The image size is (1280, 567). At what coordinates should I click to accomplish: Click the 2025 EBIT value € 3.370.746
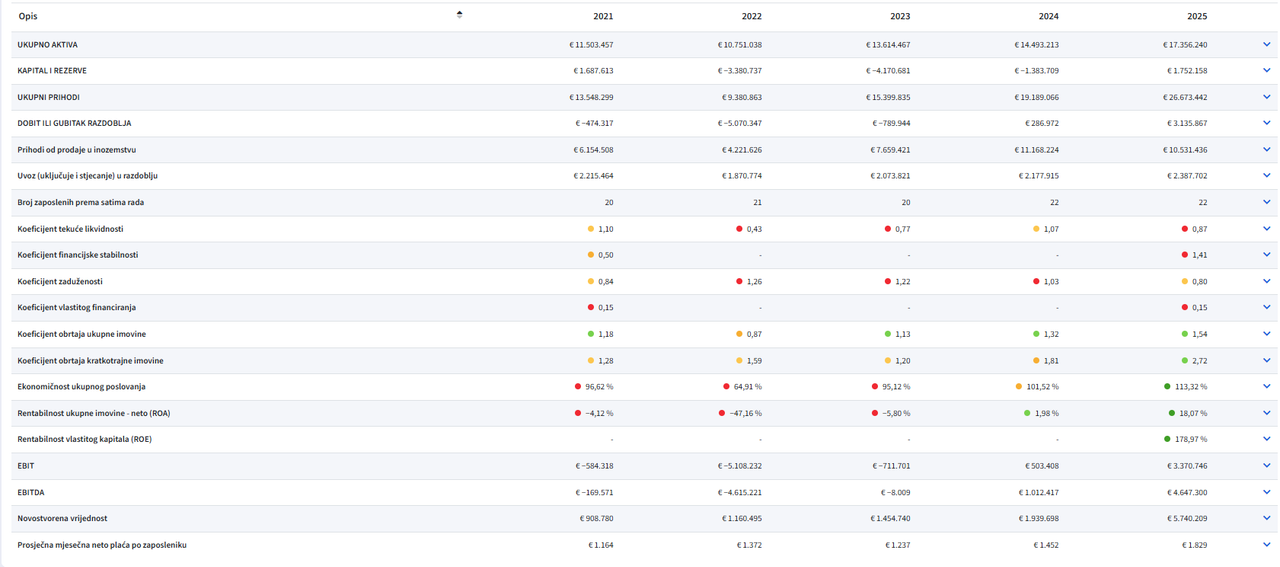(1187, 465)
